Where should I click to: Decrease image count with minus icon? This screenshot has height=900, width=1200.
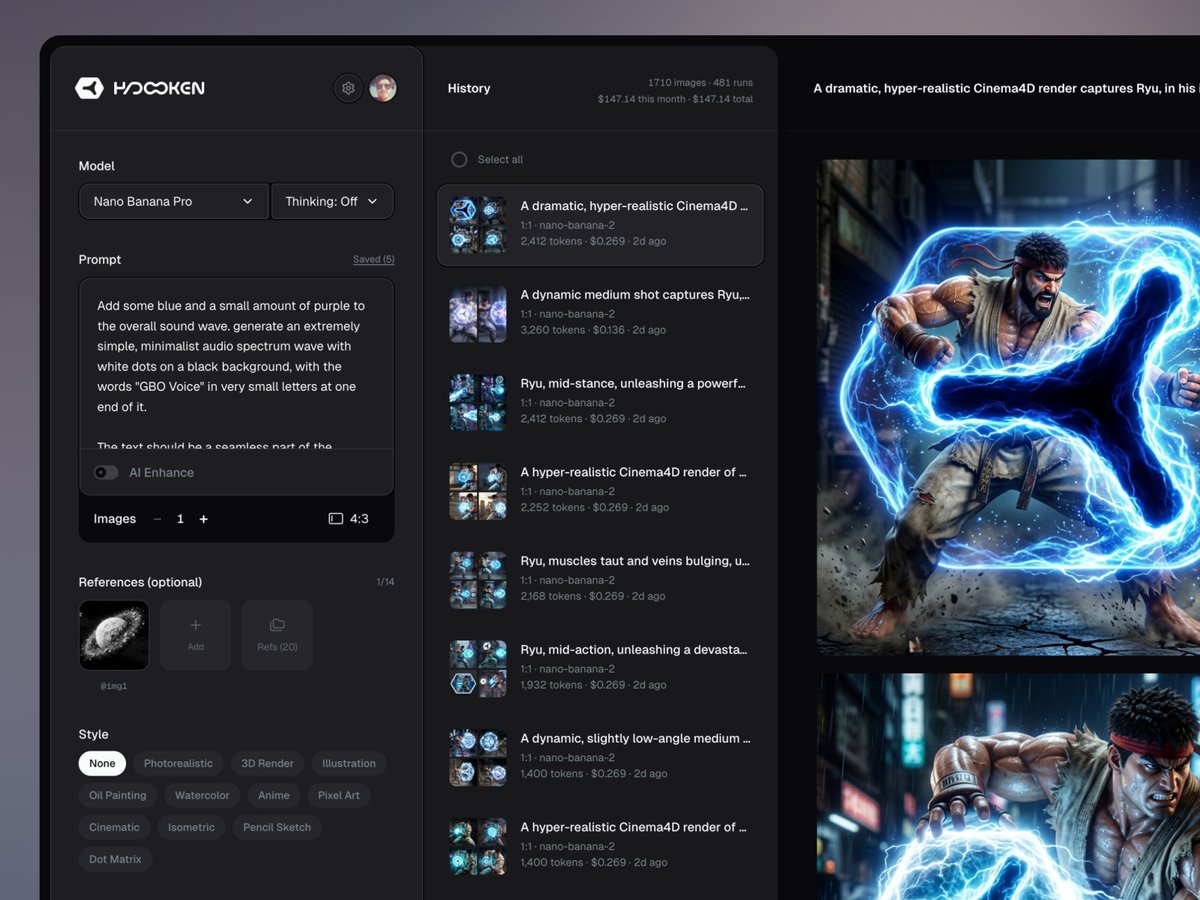(157, 519)
